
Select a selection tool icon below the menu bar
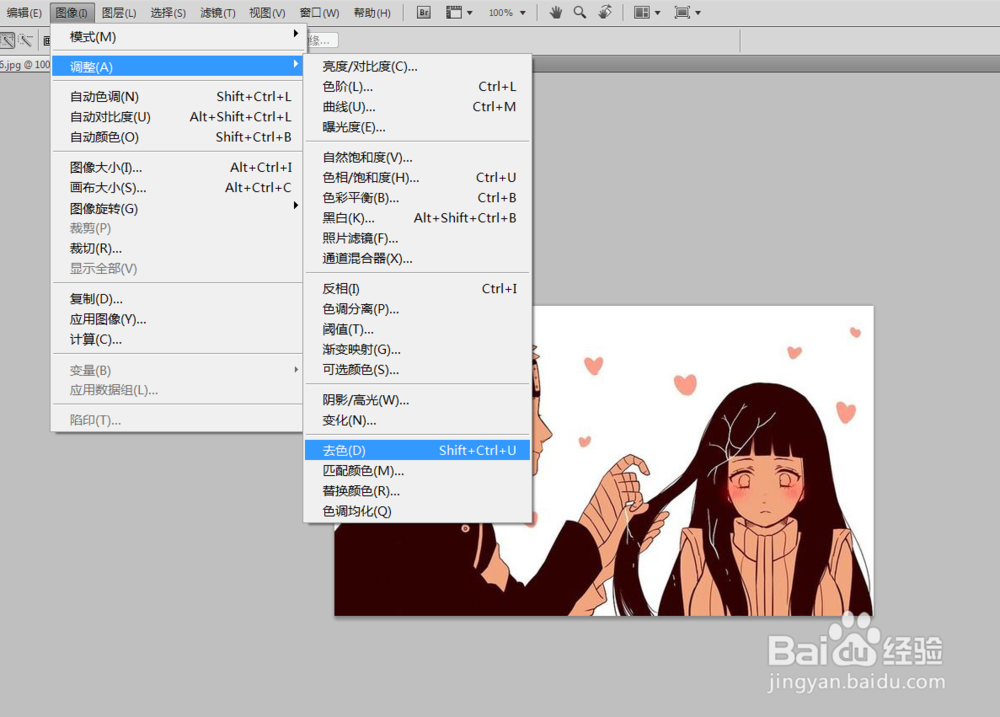pos(7,39)
